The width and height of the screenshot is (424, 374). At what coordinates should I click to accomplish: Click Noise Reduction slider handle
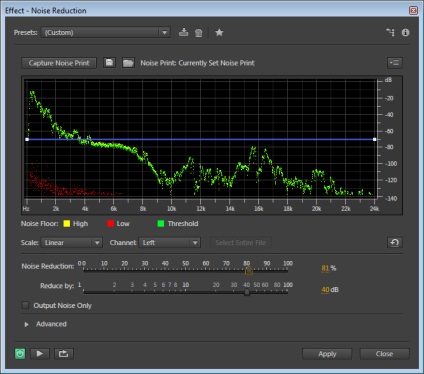coord(248,271)
